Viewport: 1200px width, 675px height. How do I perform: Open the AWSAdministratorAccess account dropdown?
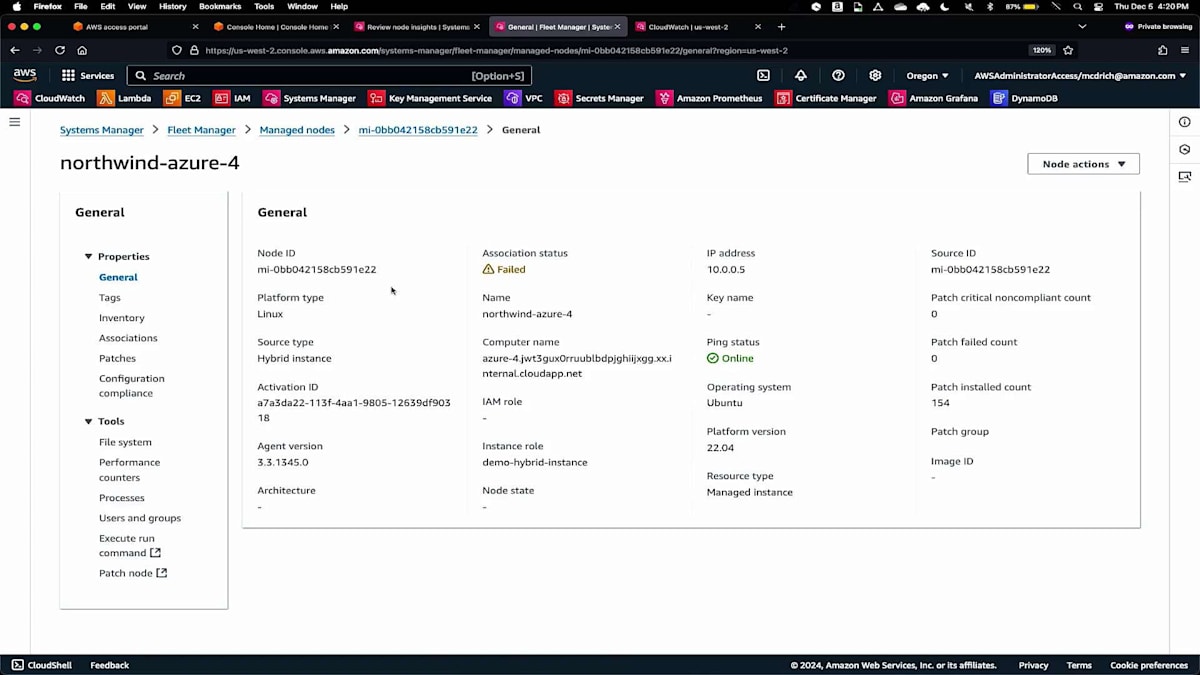(1080, 75)
